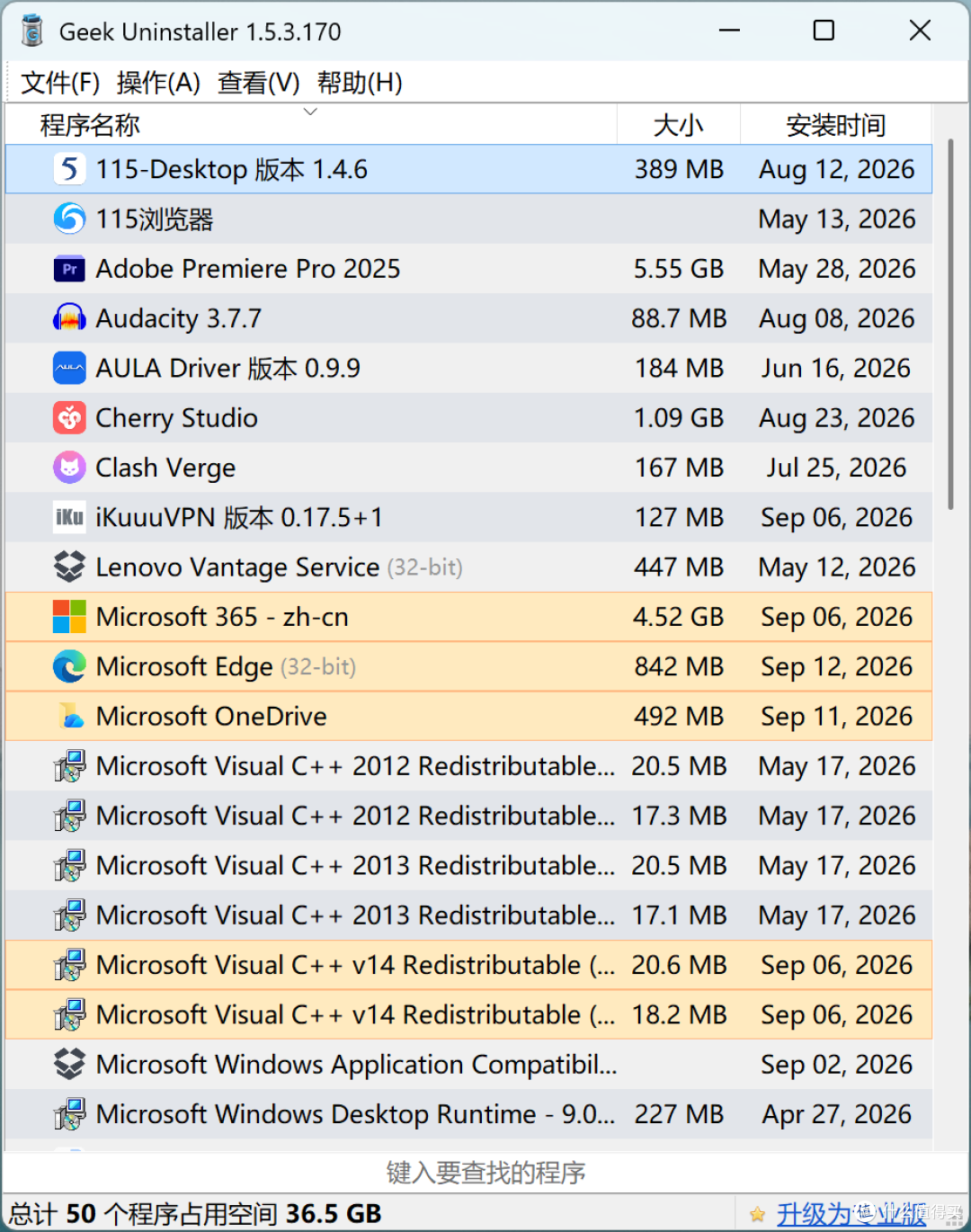
Task: Click icon of 20.5 MB Visual C++ 2013 row
Action: pos(69,865)
